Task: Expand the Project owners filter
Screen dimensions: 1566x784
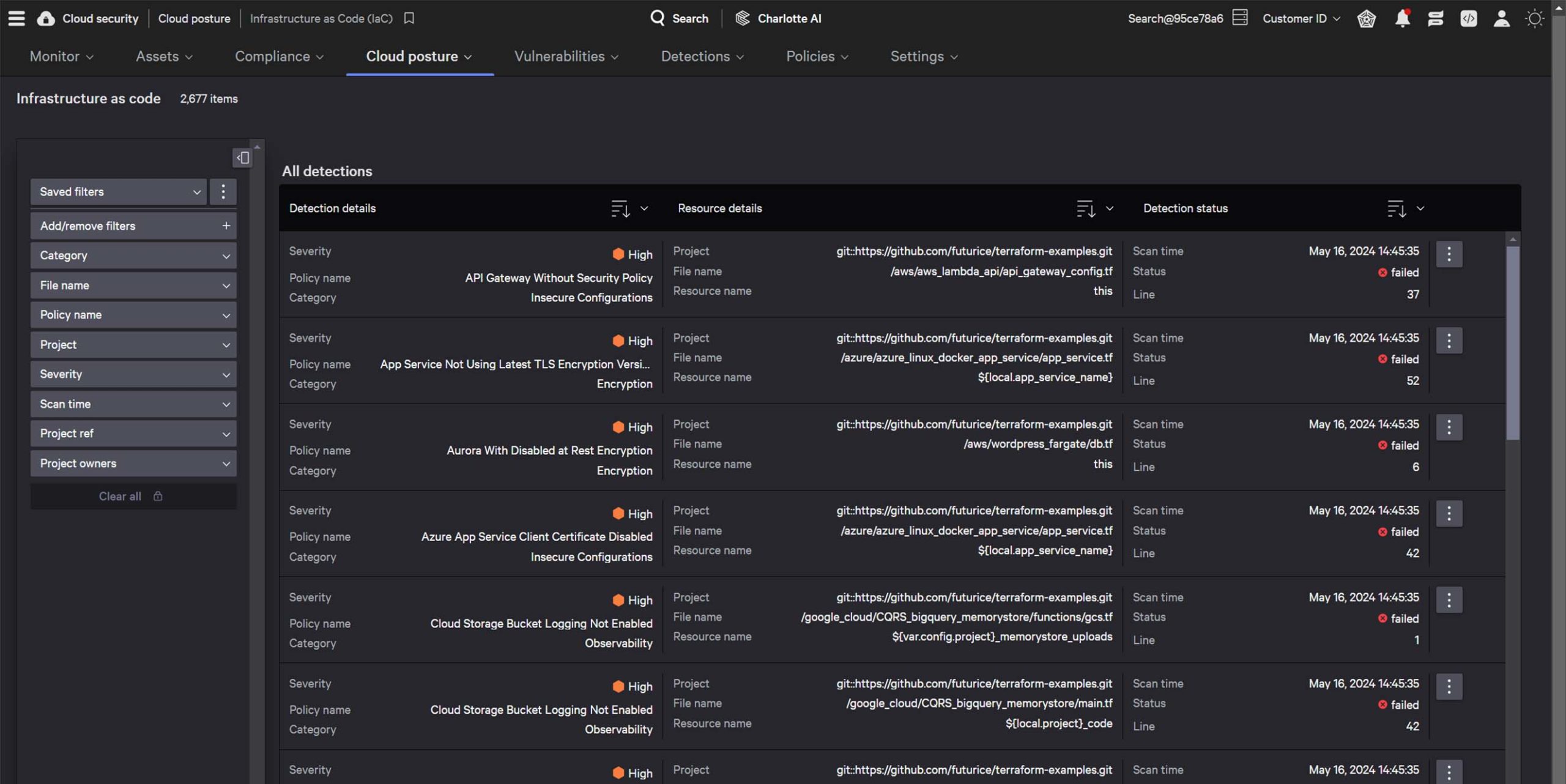Action: pos(133,464)
